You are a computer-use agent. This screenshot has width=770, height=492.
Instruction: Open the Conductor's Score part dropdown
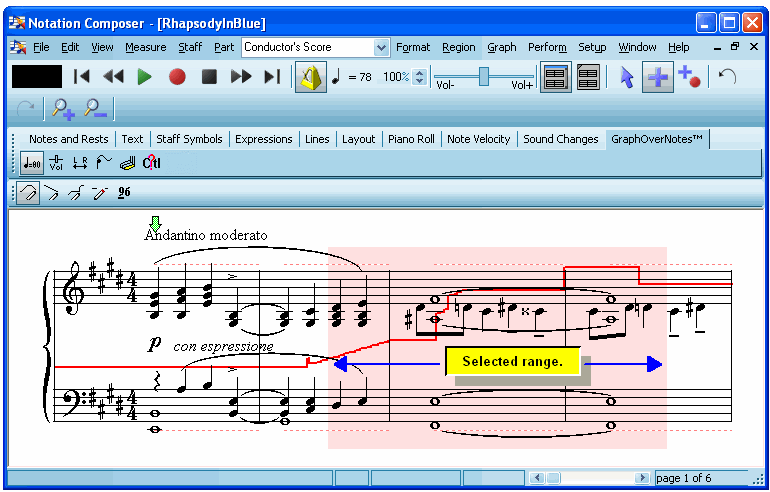point(381,47)
